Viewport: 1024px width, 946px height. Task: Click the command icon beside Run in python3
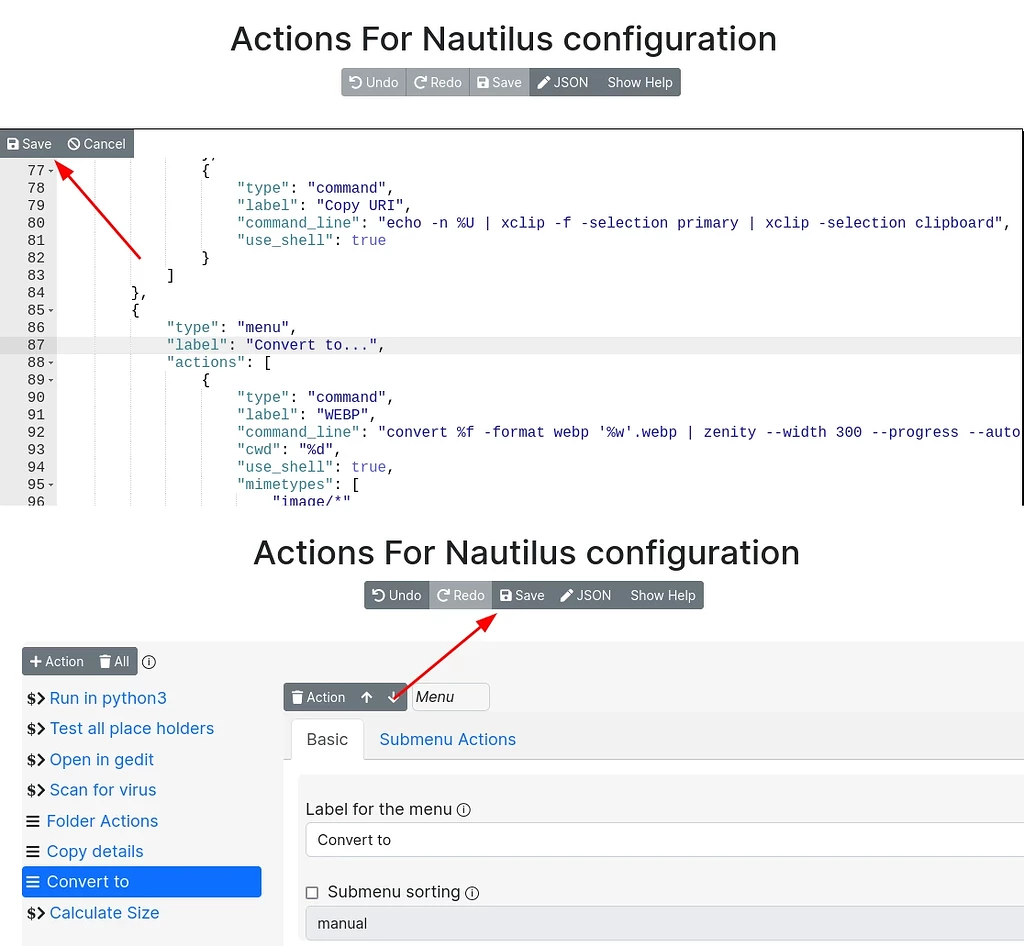(35, 698)
